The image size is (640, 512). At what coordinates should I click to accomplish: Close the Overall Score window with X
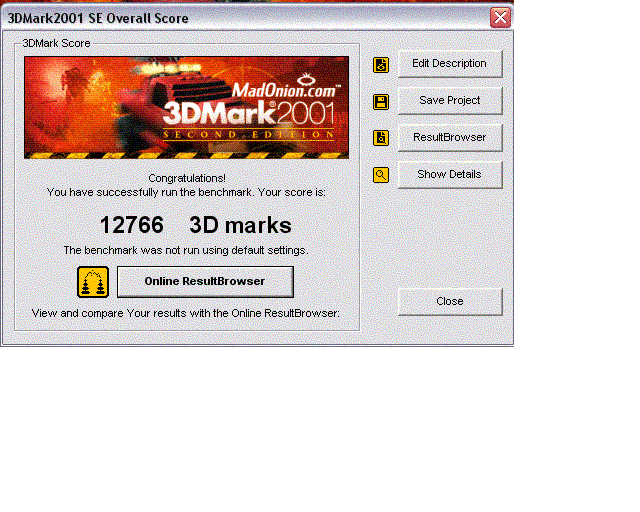500,18
